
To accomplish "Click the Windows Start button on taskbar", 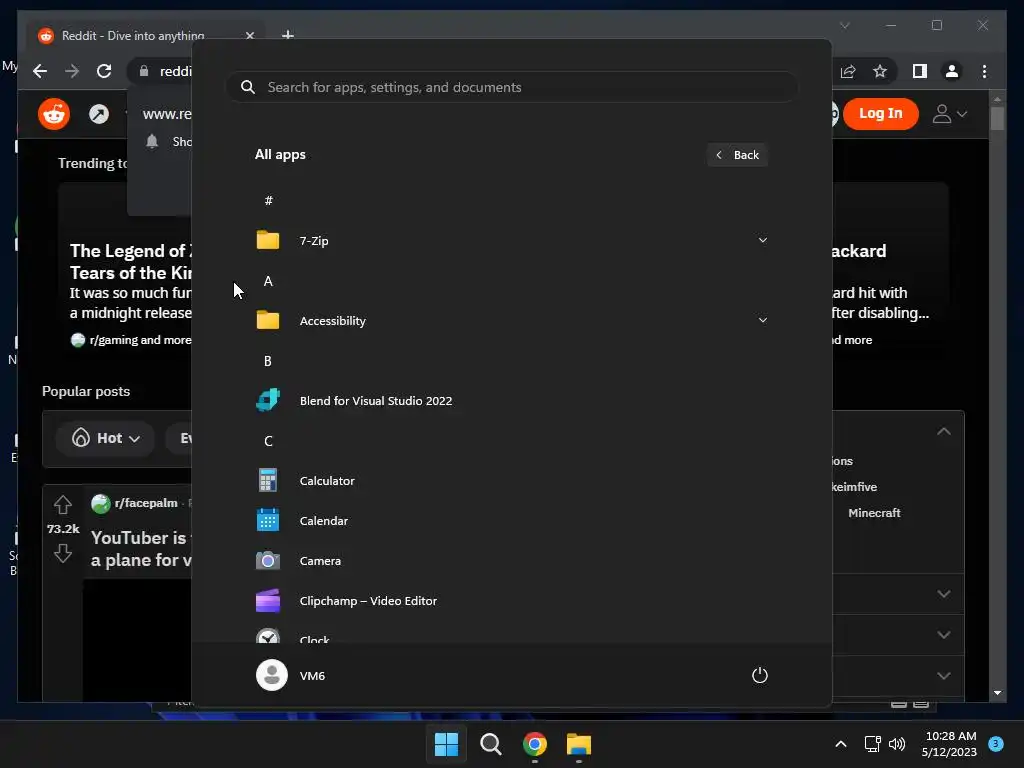I will tap(447, 744).
